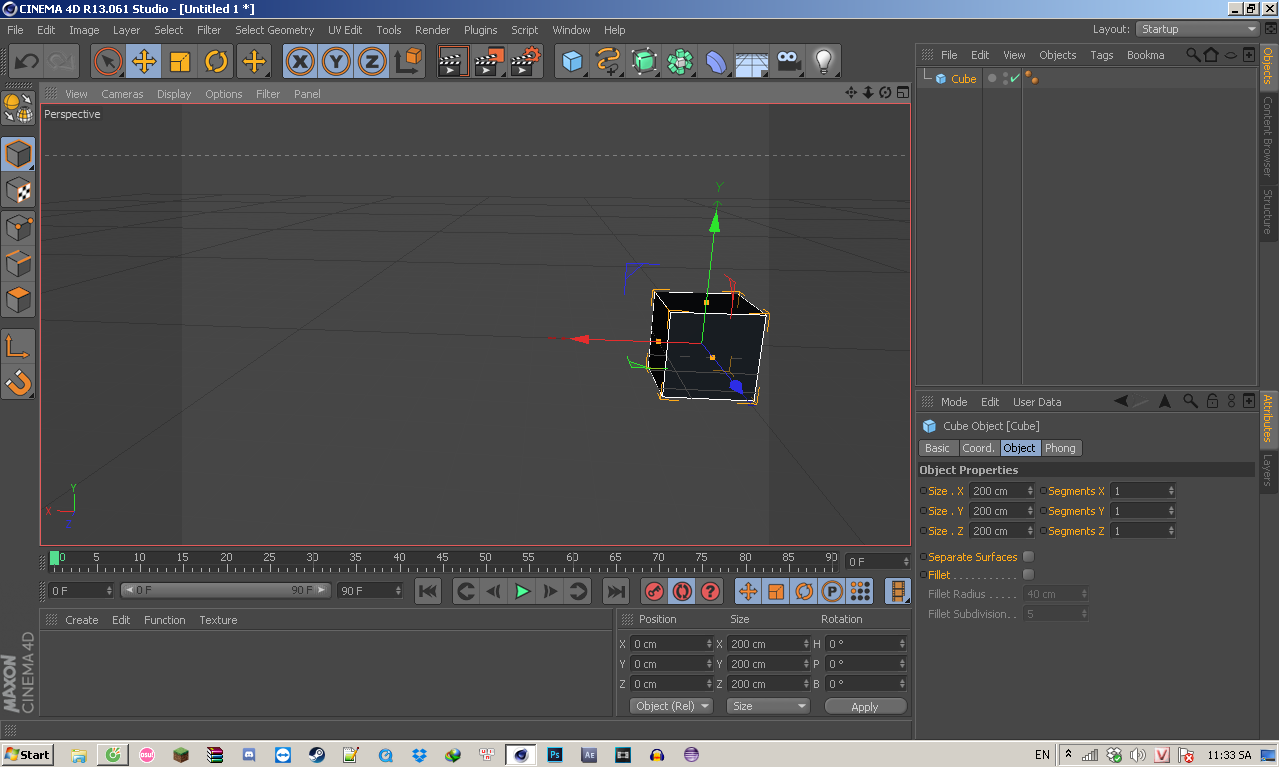This screenshot has height=767, width=1279.
Task: Open the Size mode dropdown
Action: click(768, 706)
